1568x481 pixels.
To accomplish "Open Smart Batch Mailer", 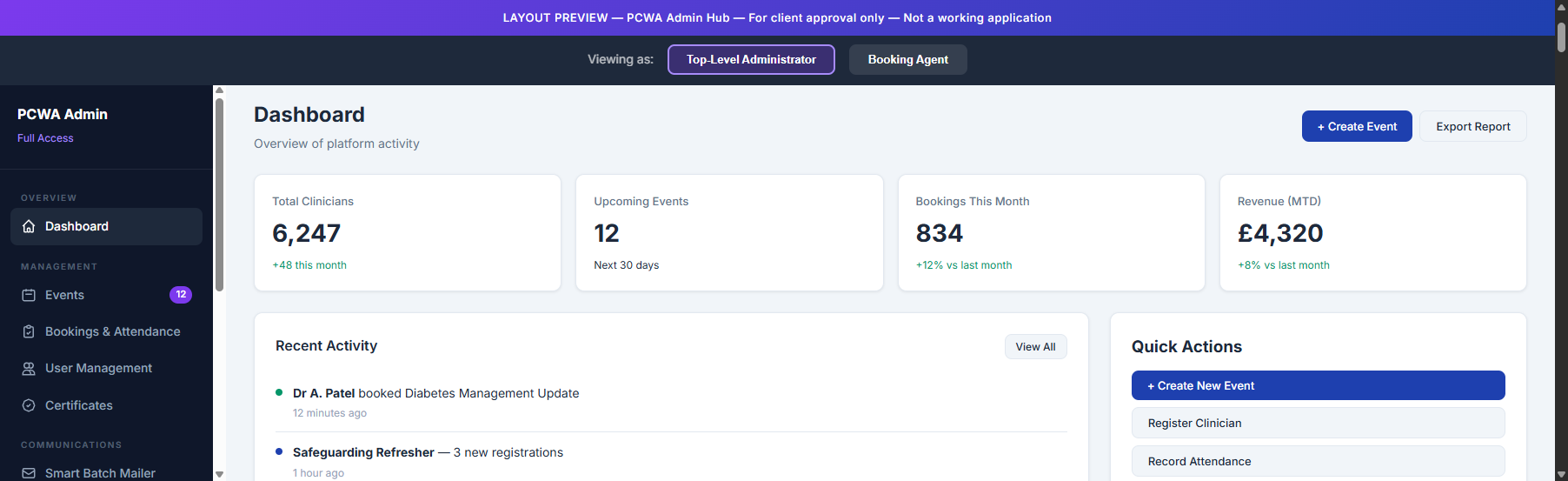I will [106, 472].
